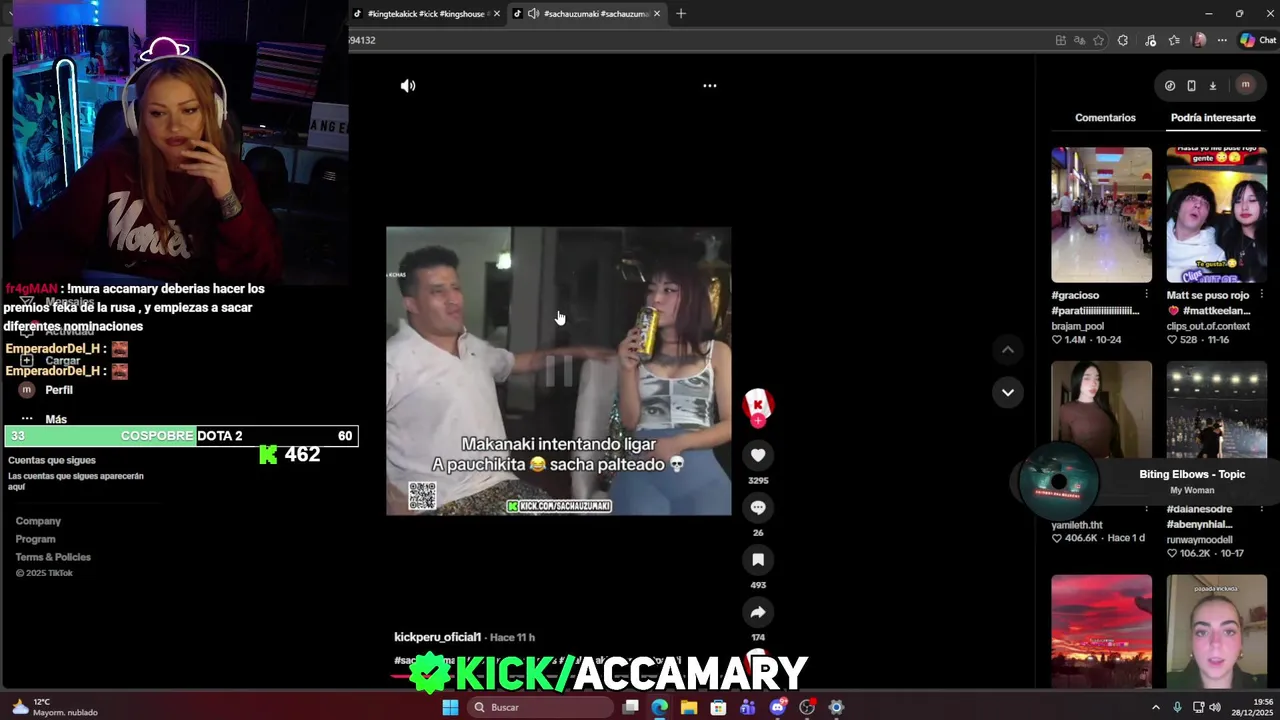This screenshot has height=720, width=1280.
Task: Open the yamileth.tht video thumbnail
Action: click(x=1101, y=410)
